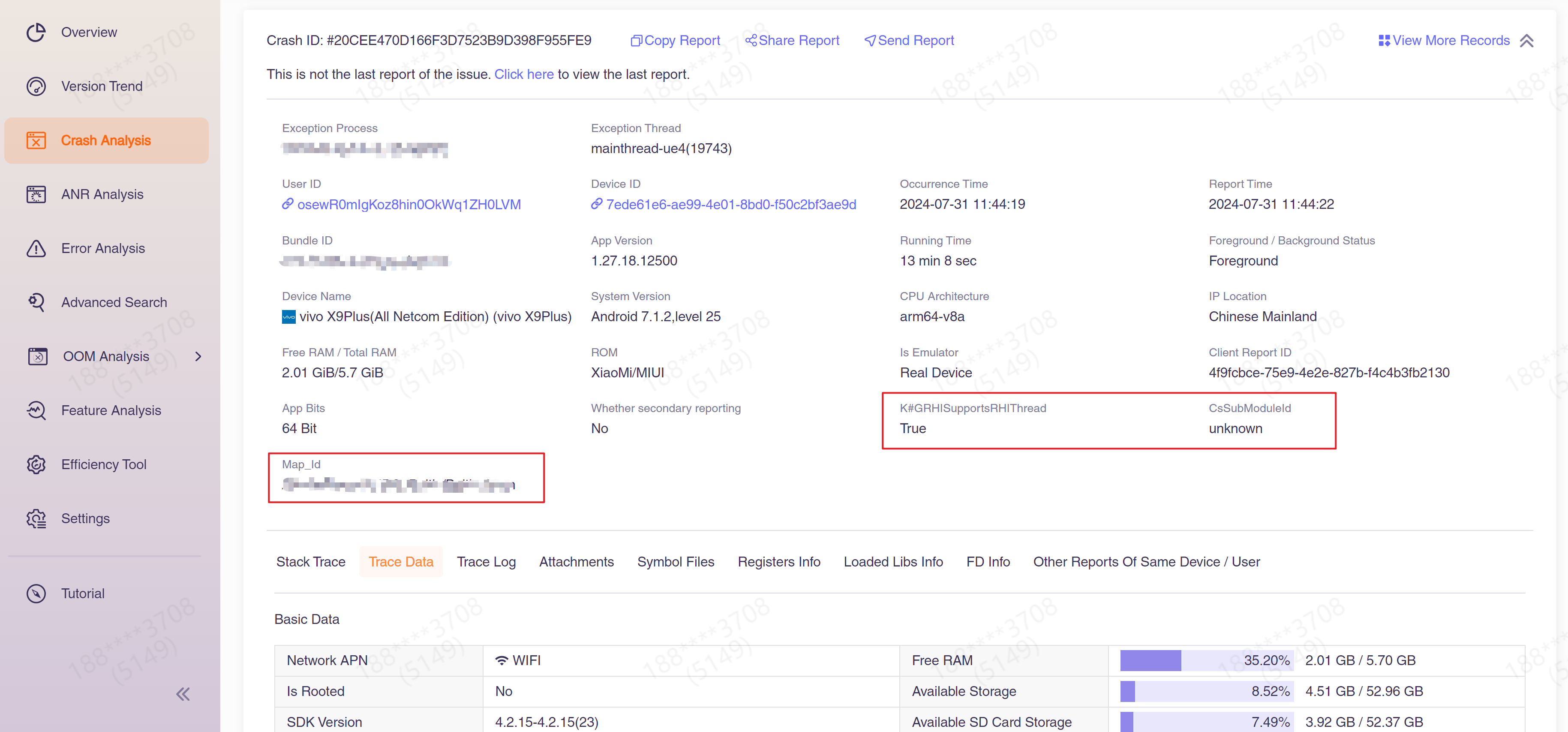This screenshot has width=1568, height=732.
Task: Click the vivo brand logo icon
Action: [288, 316]
